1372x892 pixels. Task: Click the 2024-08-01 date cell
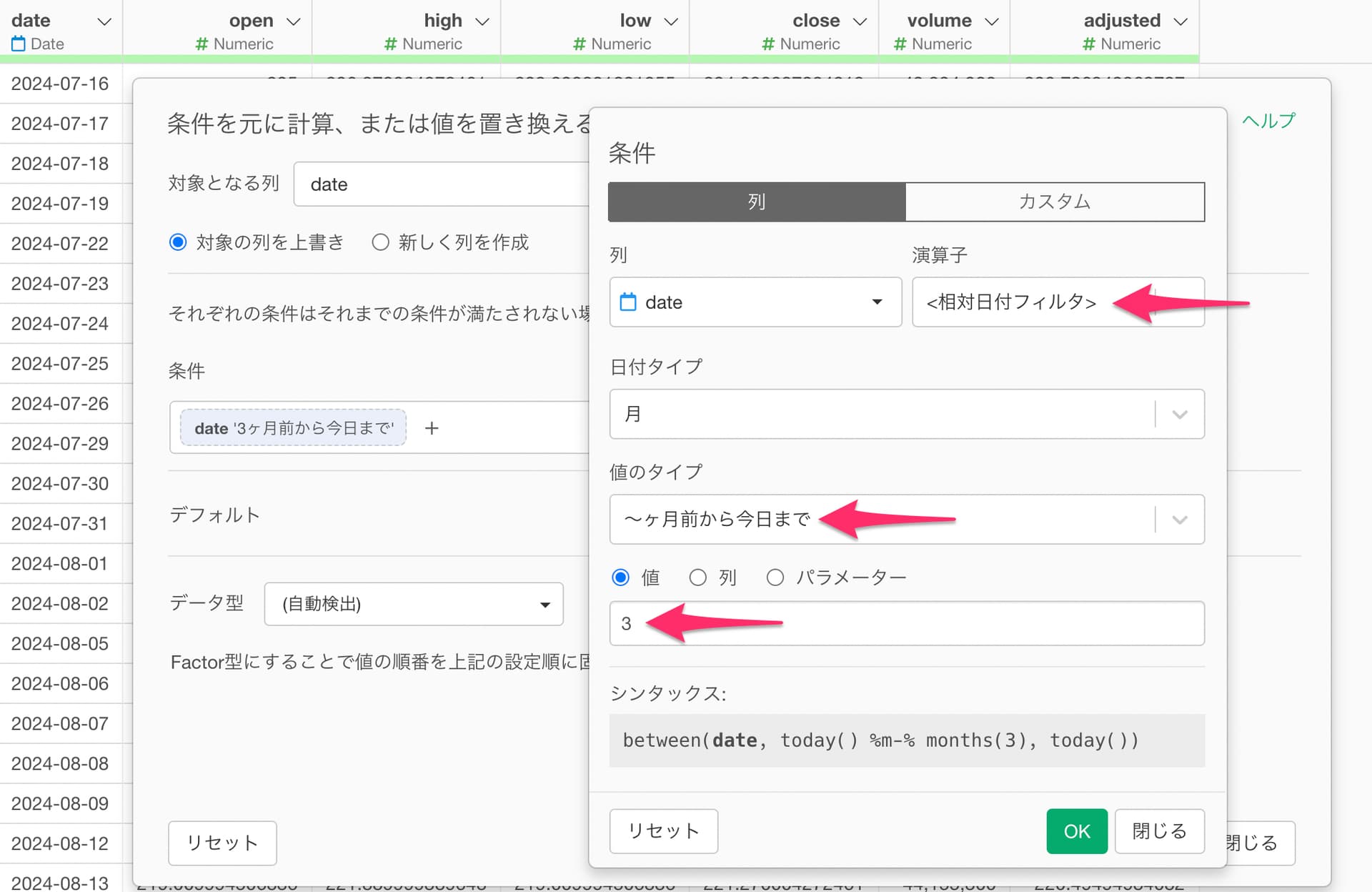(61, 564)
